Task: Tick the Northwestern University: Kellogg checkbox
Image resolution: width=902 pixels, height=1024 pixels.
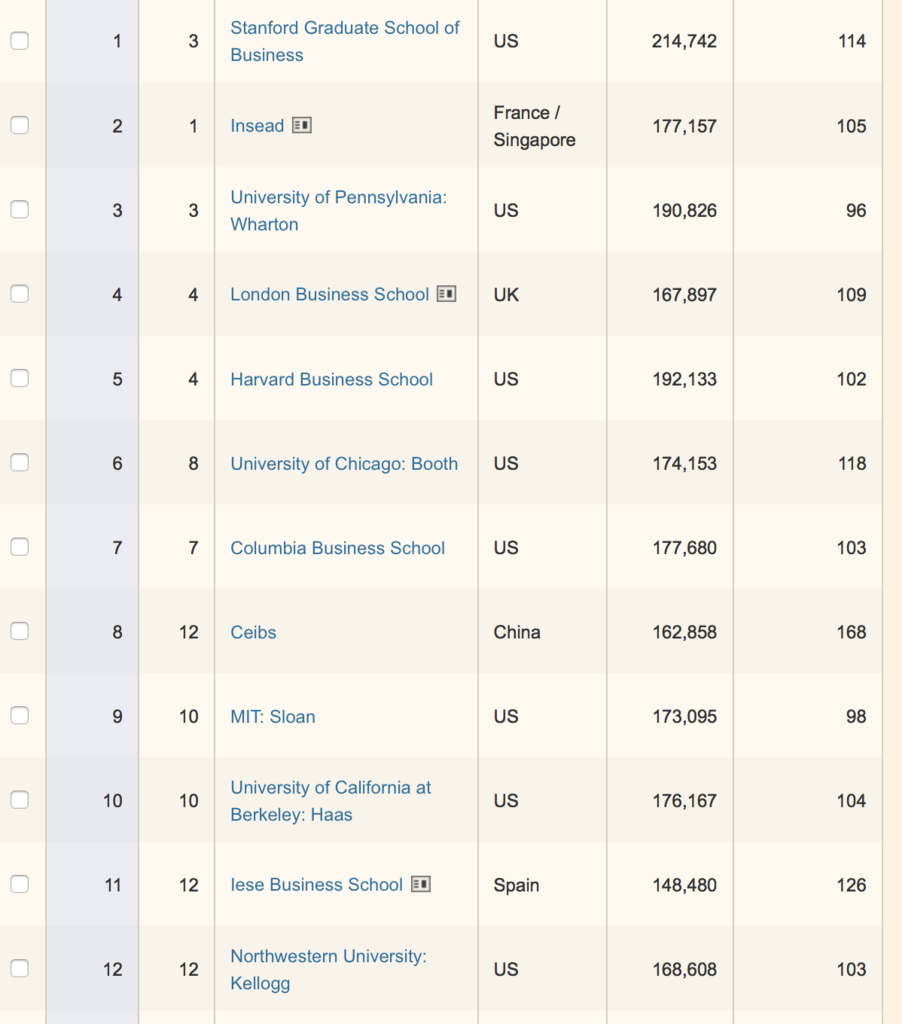Action: click(x=20, y=968)
